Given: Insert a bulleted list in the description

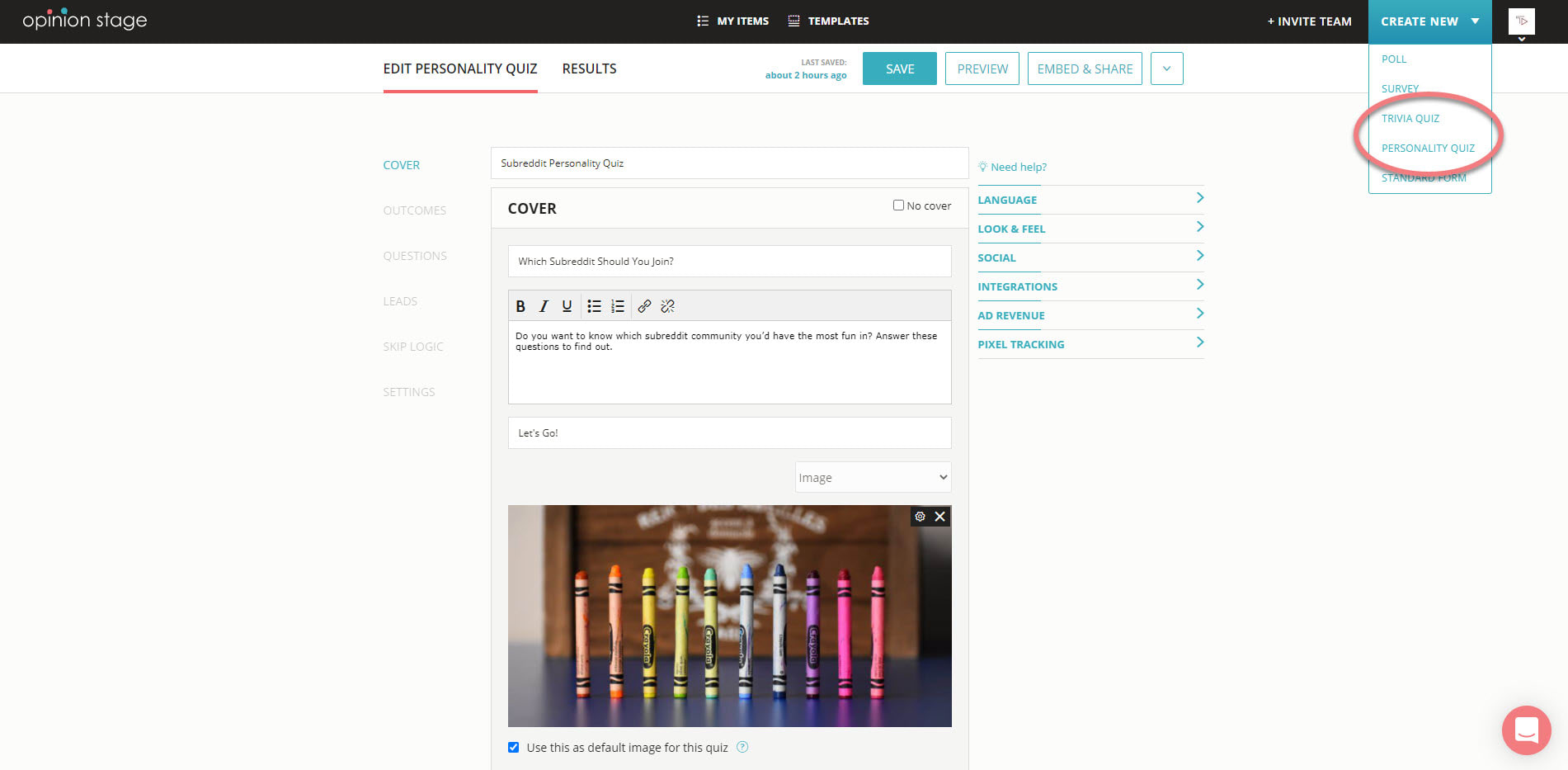Looking at the screenshot, I should click(594, 306).
